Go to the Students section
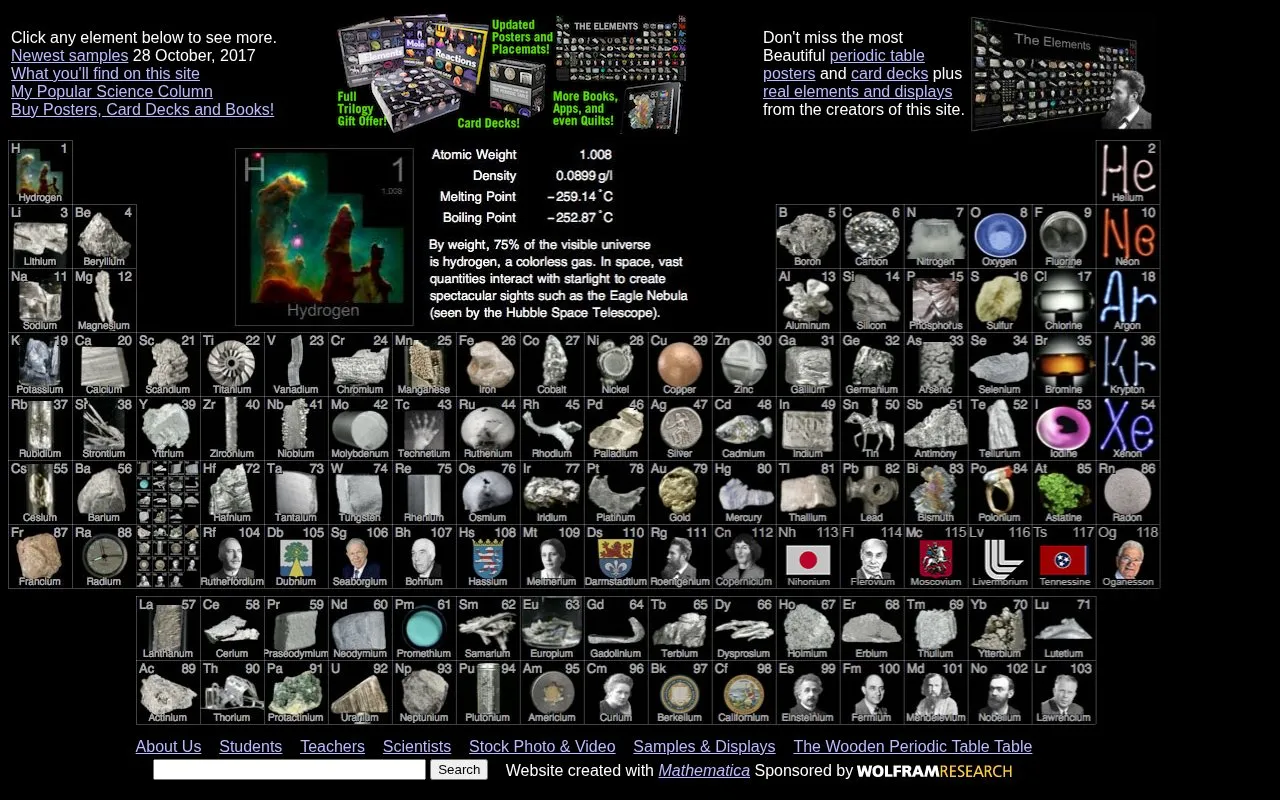Screen dimensions: 1280x800 point(251,746)
